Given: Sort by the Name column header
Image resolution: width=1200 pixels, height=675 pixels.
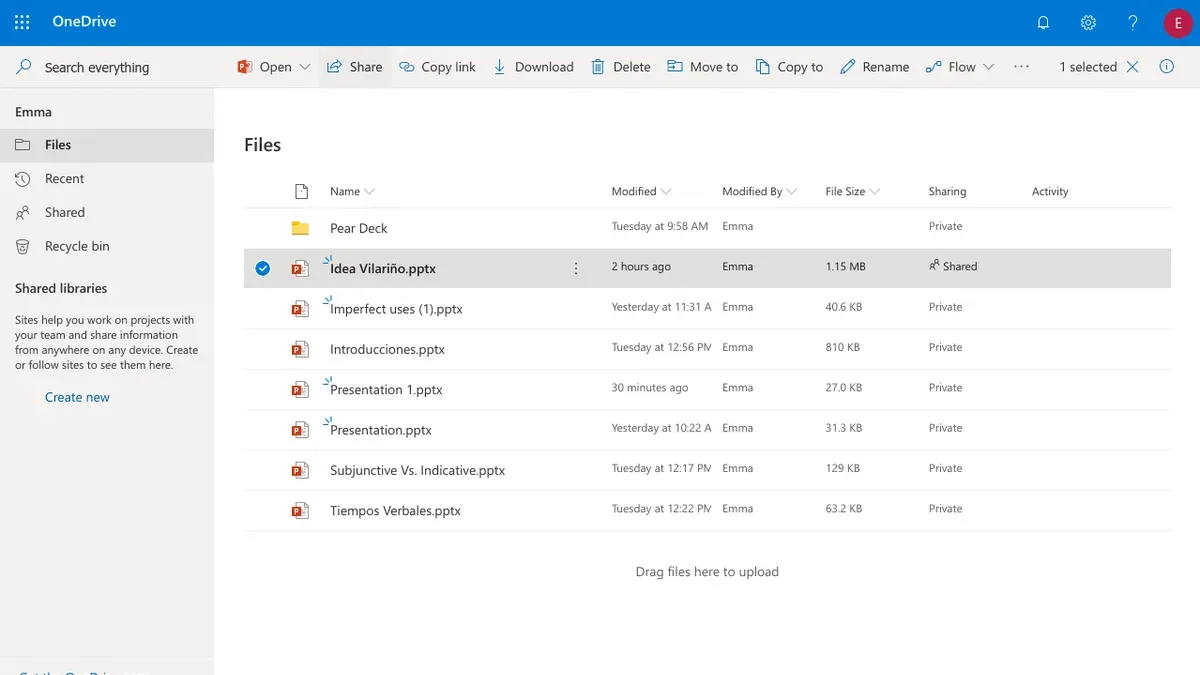Looking at the screenshot, I should click(x=352, y=191).
